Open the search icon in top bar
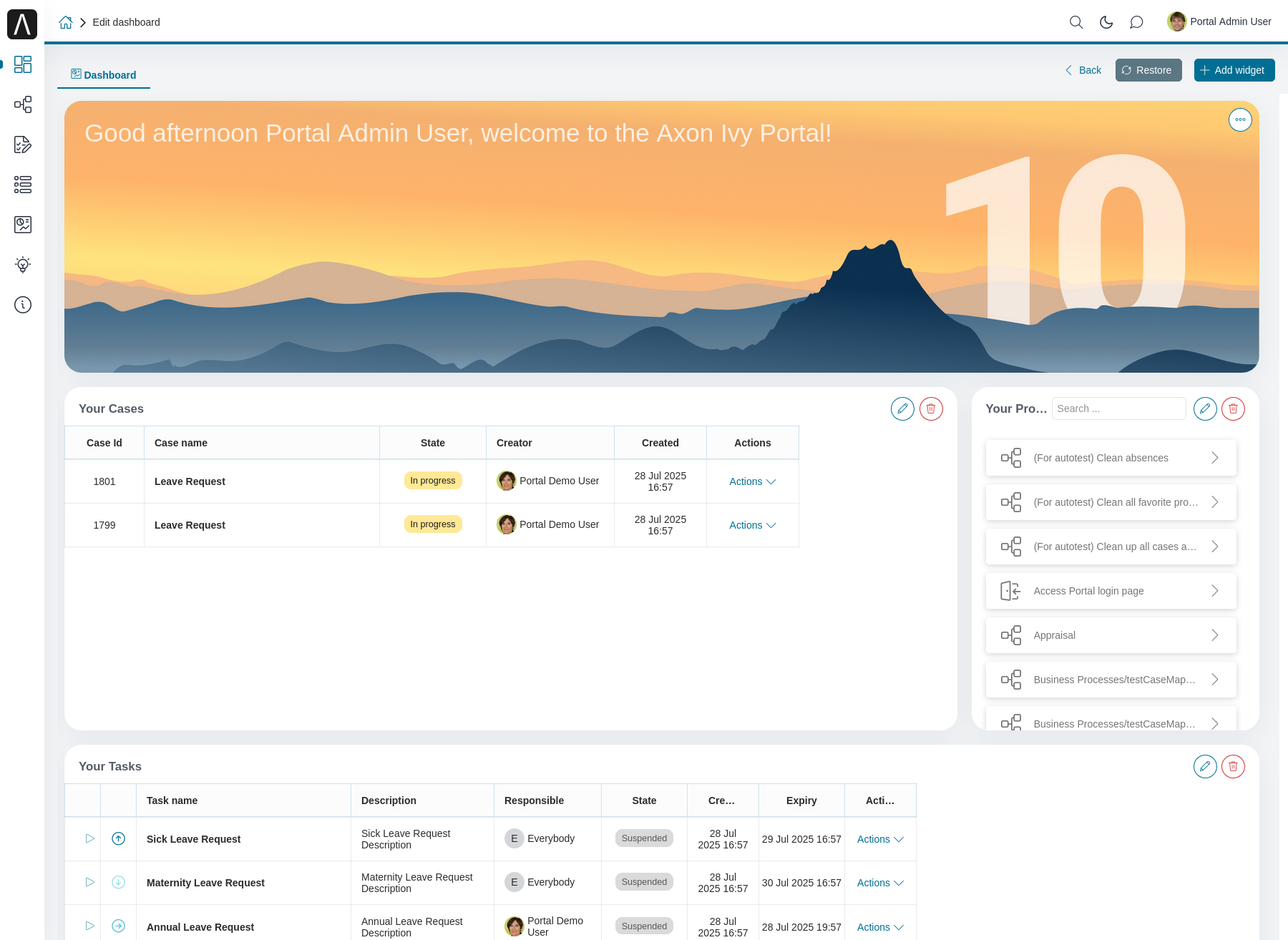 [x=1075, y=22]
